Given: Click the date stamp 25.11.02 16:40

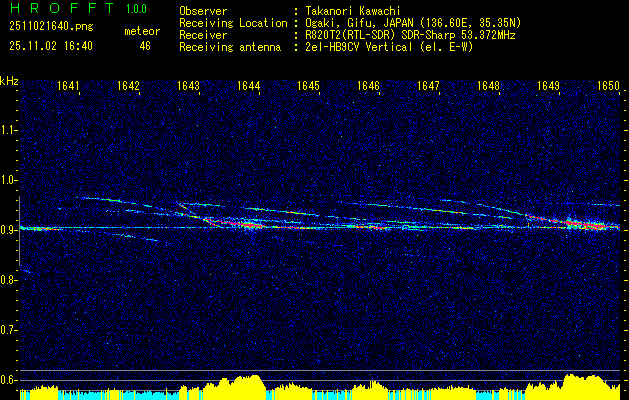Looking at the screenshot, I should (51, 46).
